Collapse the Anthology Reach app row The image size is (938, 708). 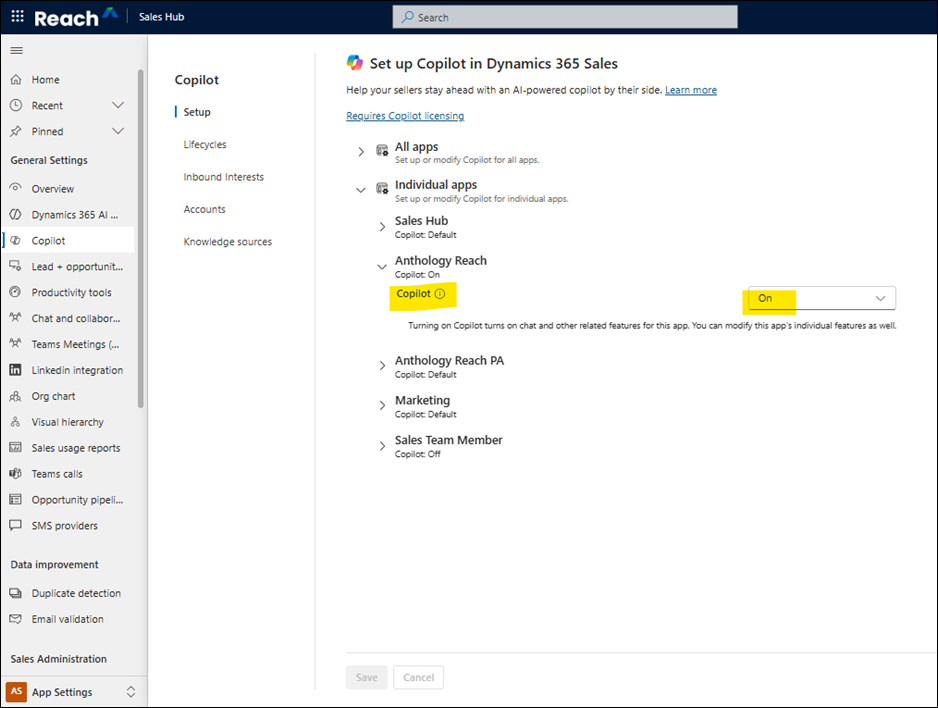pyautogui.click(x=382, y=267)
